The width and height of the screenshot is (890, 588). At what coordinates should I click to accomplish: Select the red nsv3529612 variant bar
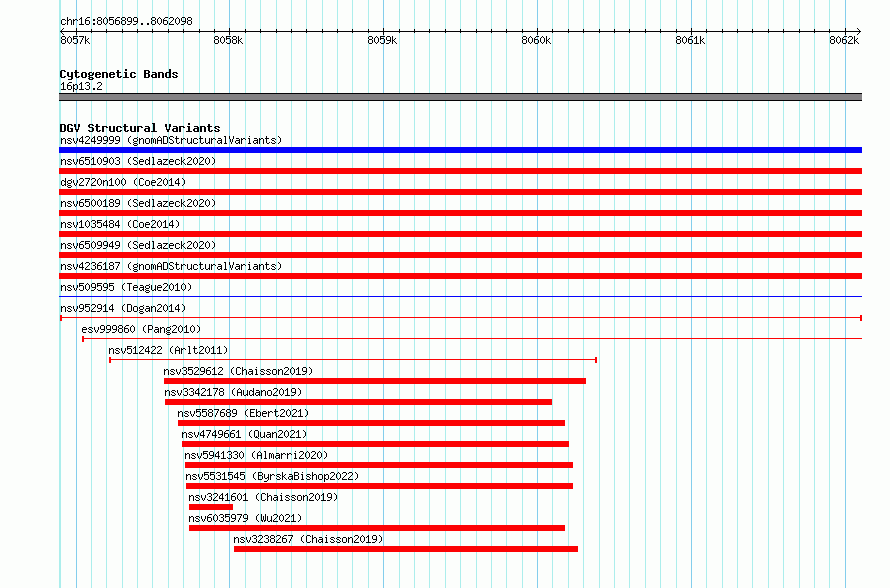(x=375, y=381)
